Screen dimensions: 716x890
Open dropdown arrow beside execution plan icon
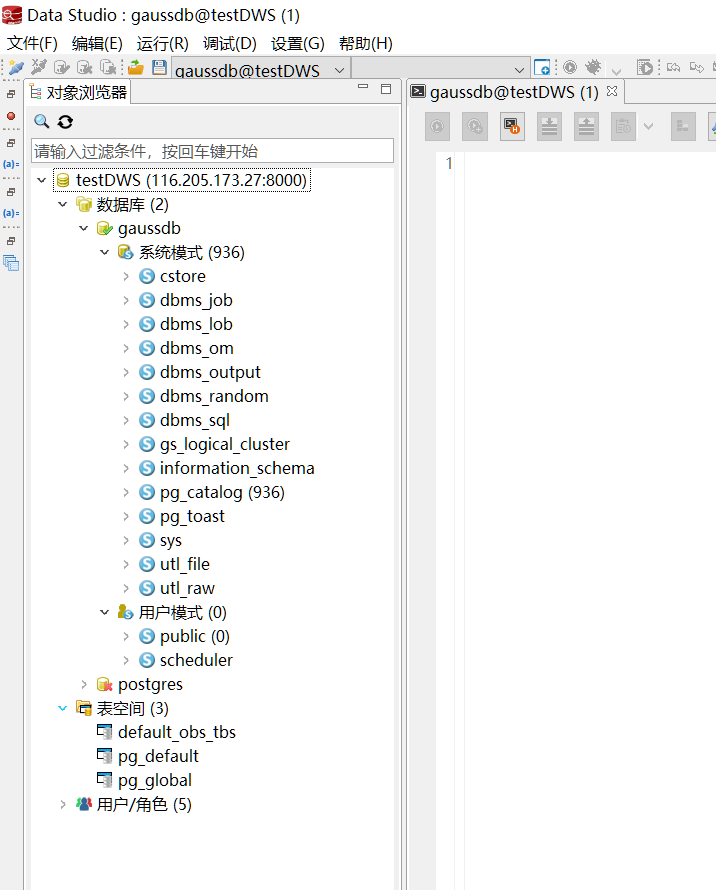[x=648, y=126]
